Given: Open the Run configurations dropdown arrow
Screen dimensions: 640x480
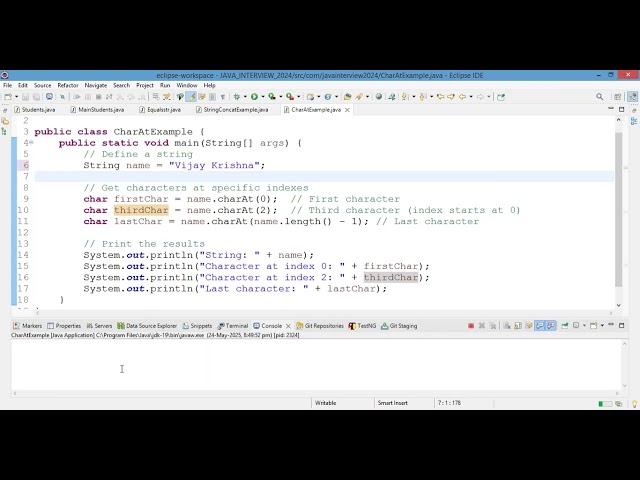Looking at the screenshot, I should 263,97.
